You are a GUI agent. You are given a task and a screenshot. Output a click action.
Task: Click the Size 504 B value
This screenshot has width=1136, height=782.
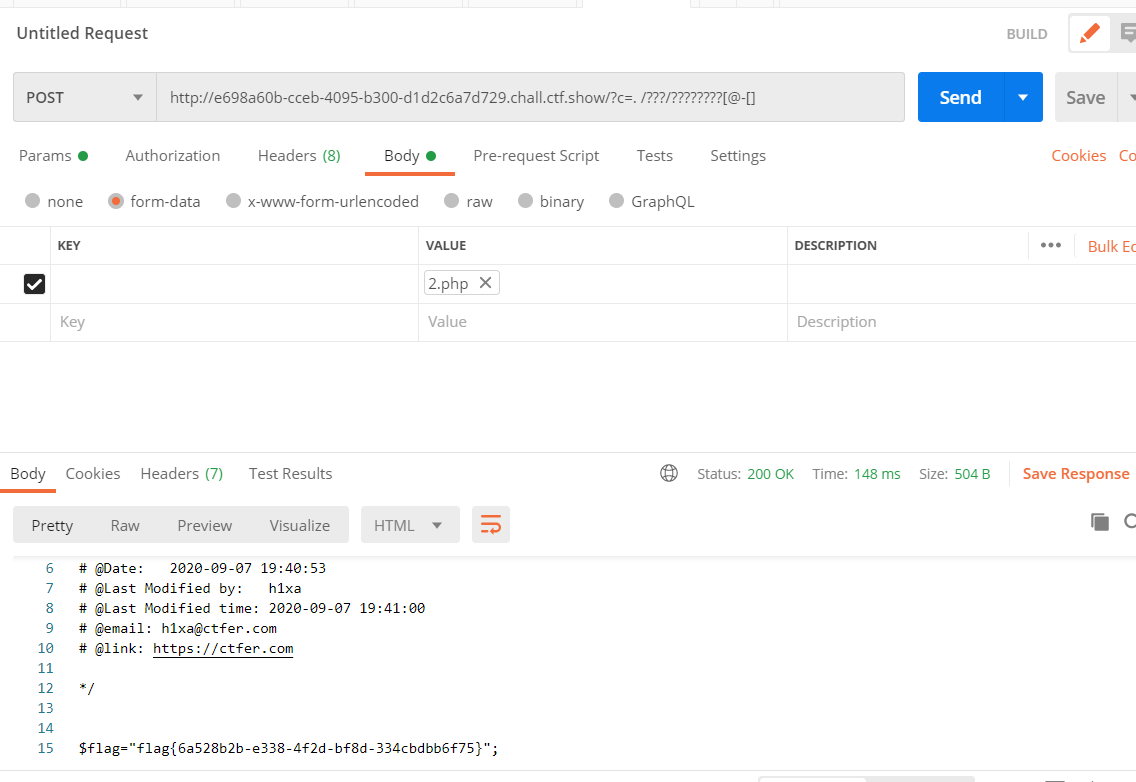tap(972, 474)
